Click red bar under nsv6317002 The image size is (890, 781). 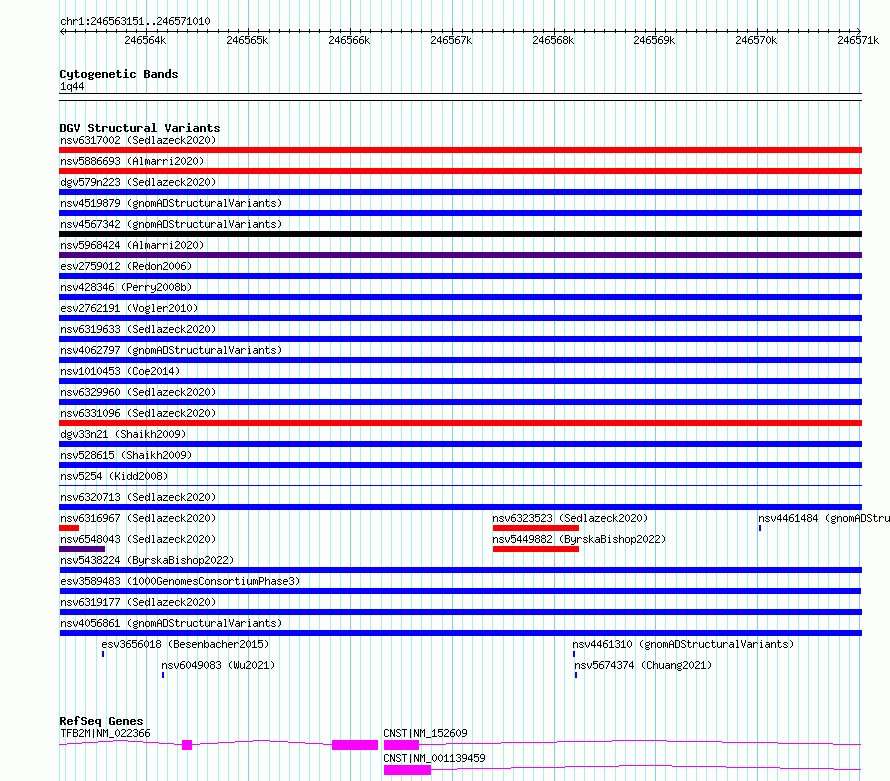point(460,150)
